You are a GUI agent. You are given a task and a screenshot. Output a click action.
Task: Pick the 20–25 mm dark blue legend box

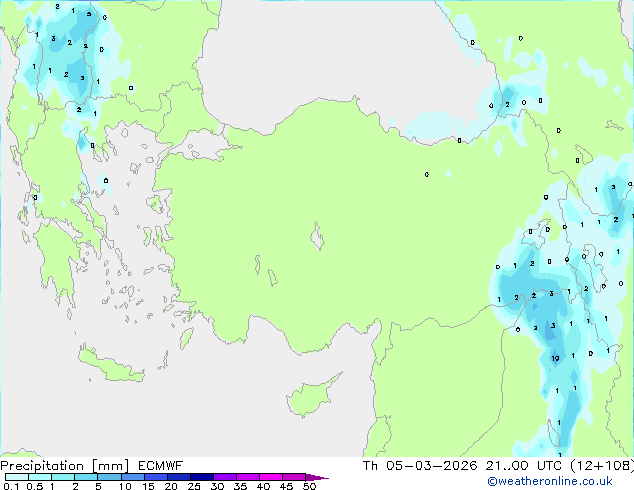tap(178, 477)
